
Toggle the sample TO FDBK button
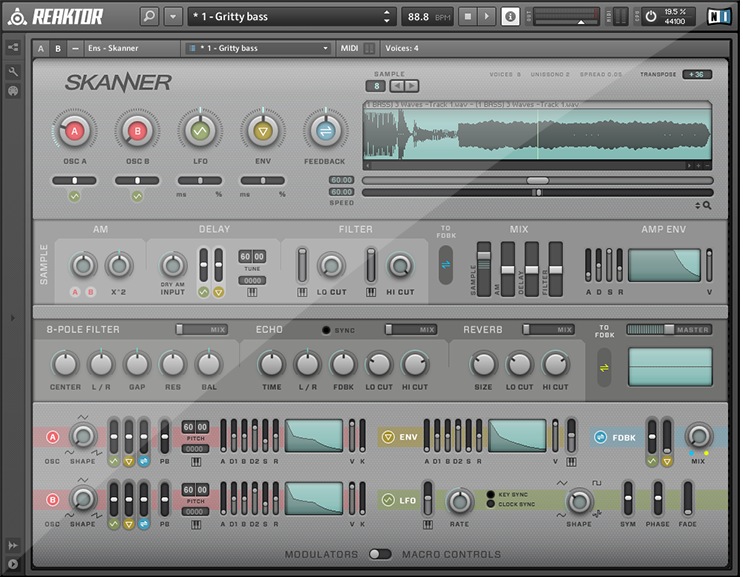click(445, 265)
